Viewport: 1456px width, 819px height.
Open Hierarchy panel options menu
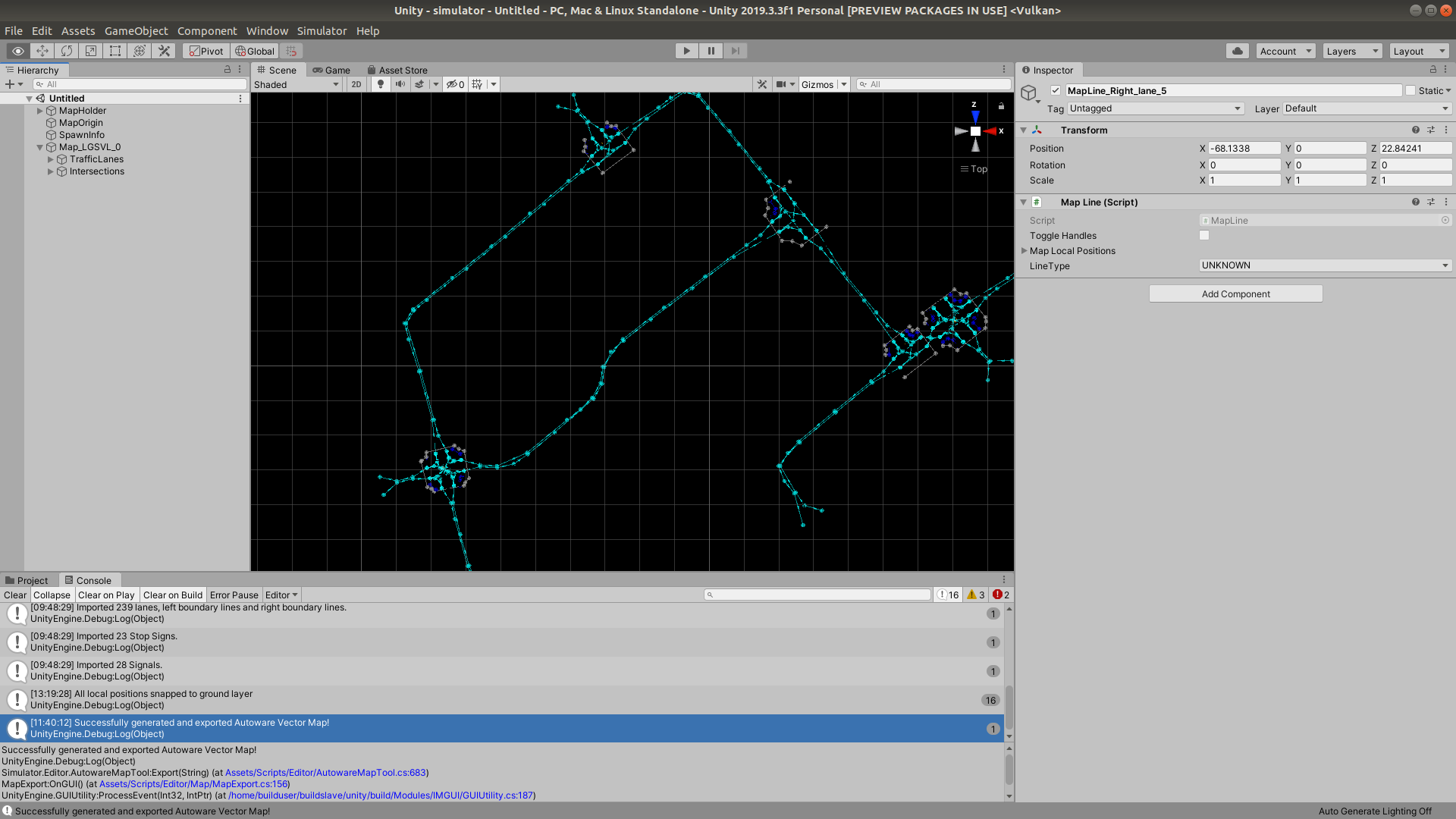click(240, 69)
